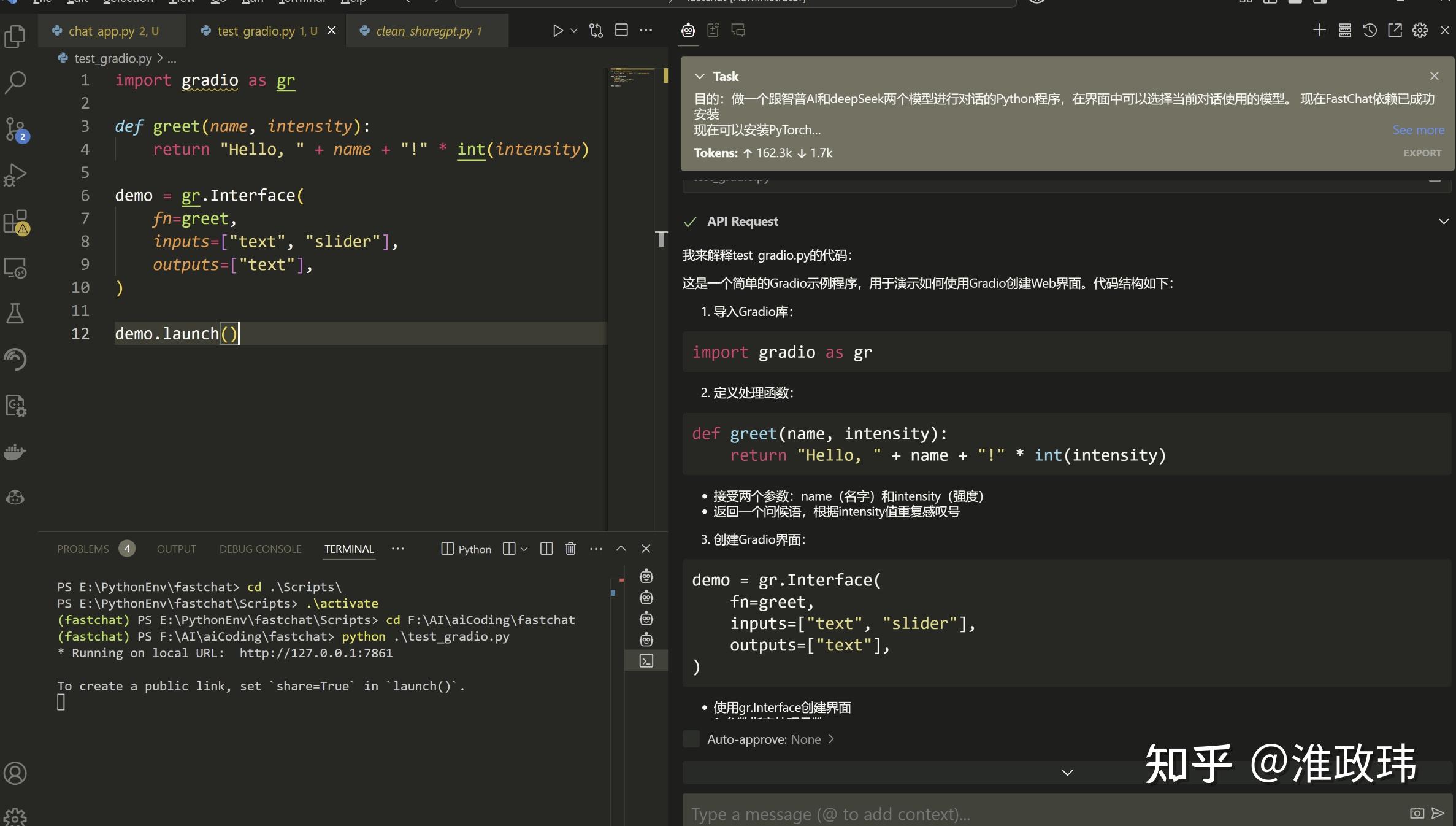Open the Search sidebar
Image resolution: width=1456 pixels, height=826 pixels.
15,82
